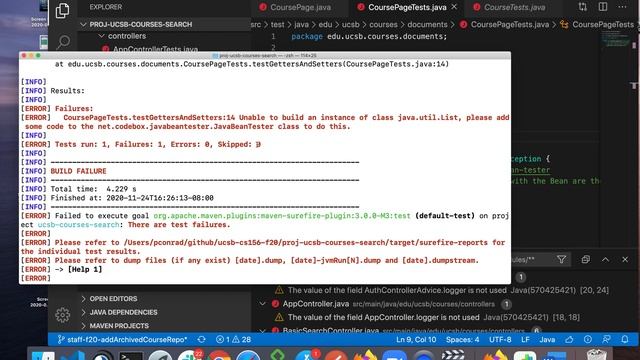This screenshot has height=360, width=640.
Task: Click the Open Changes icon in the editor title
Action: (583, 7)
